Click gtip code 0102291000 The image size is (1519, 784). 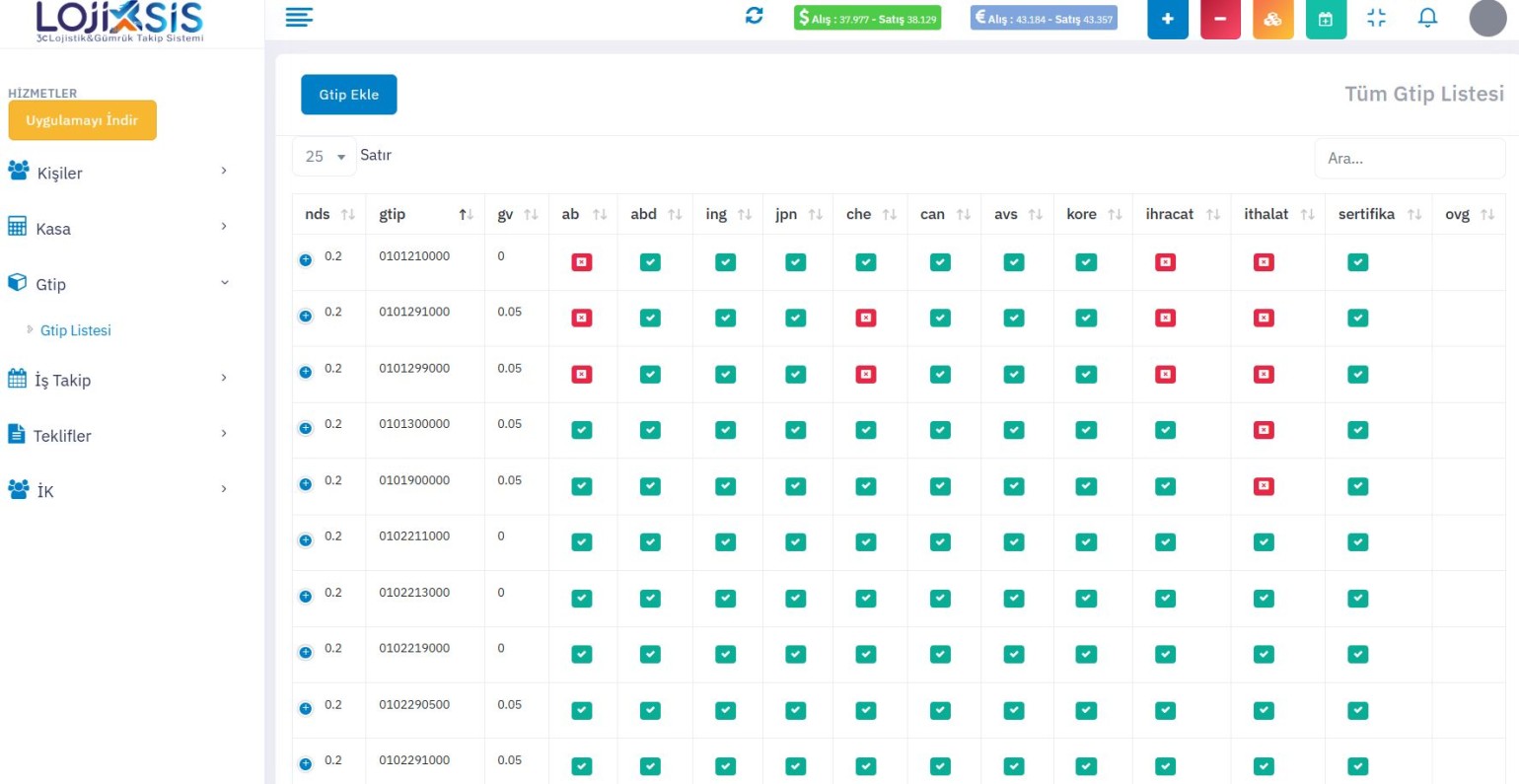coord(414,760)
